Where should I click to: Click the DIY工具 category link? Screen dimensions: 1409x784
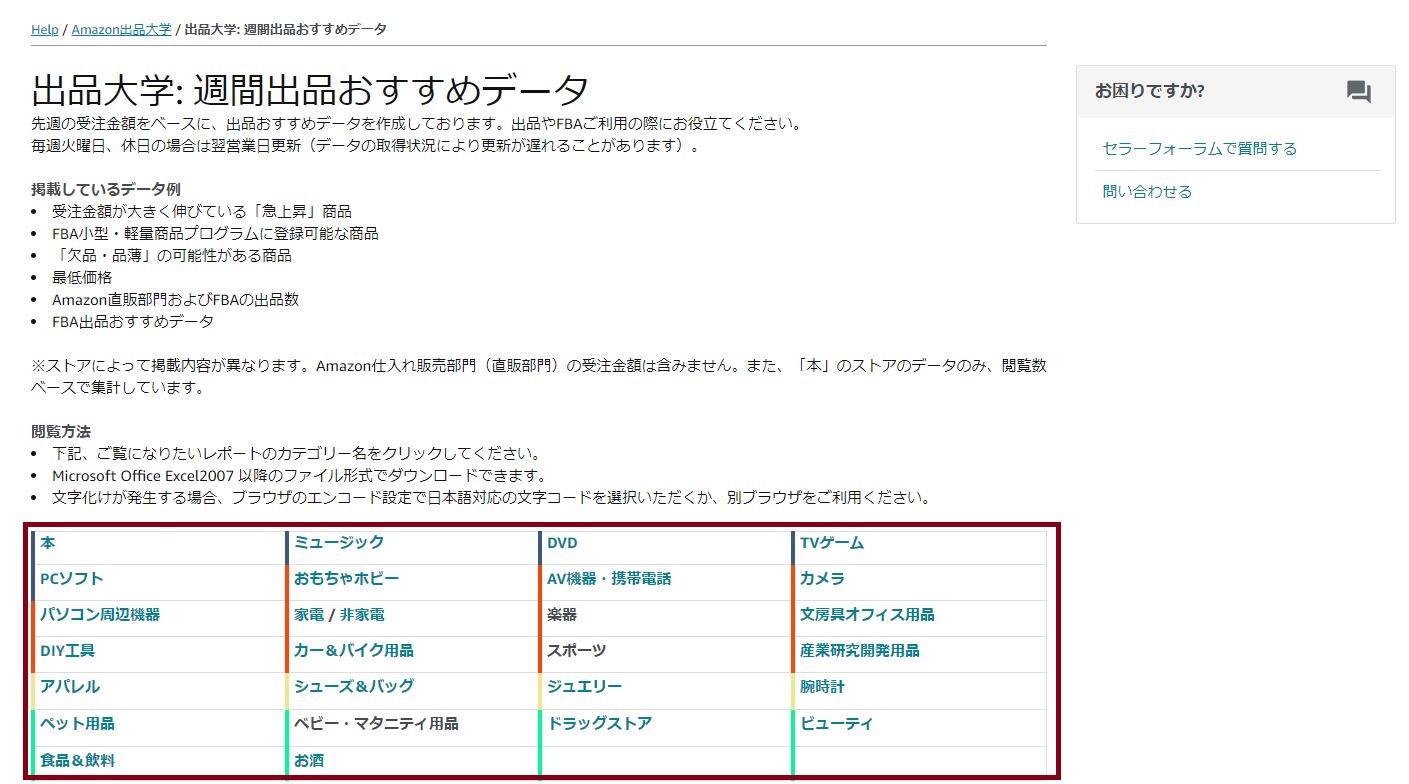click(x=67, y=651)
